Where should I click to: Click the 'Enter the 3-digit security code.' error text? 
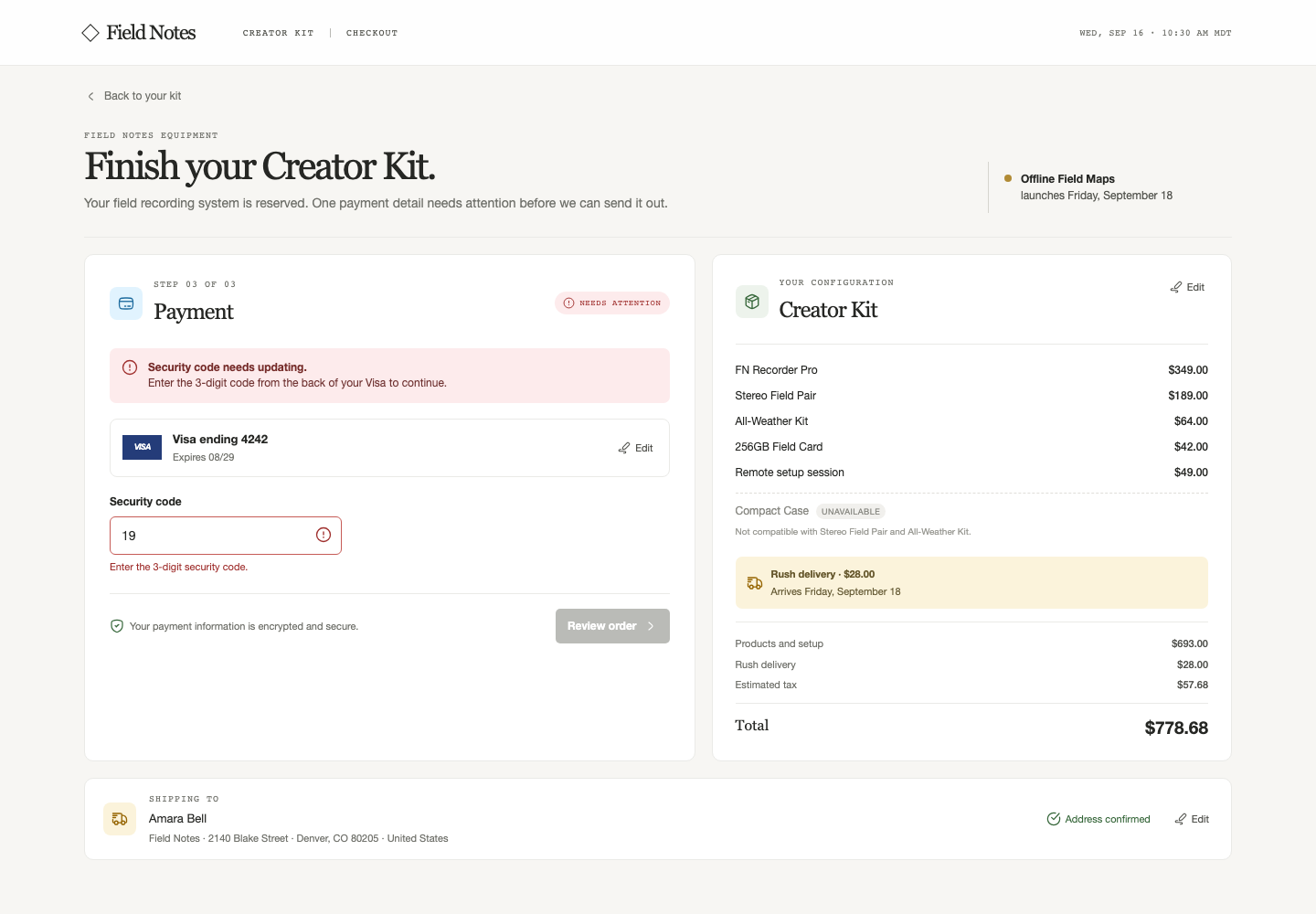[x=178, y=567]
